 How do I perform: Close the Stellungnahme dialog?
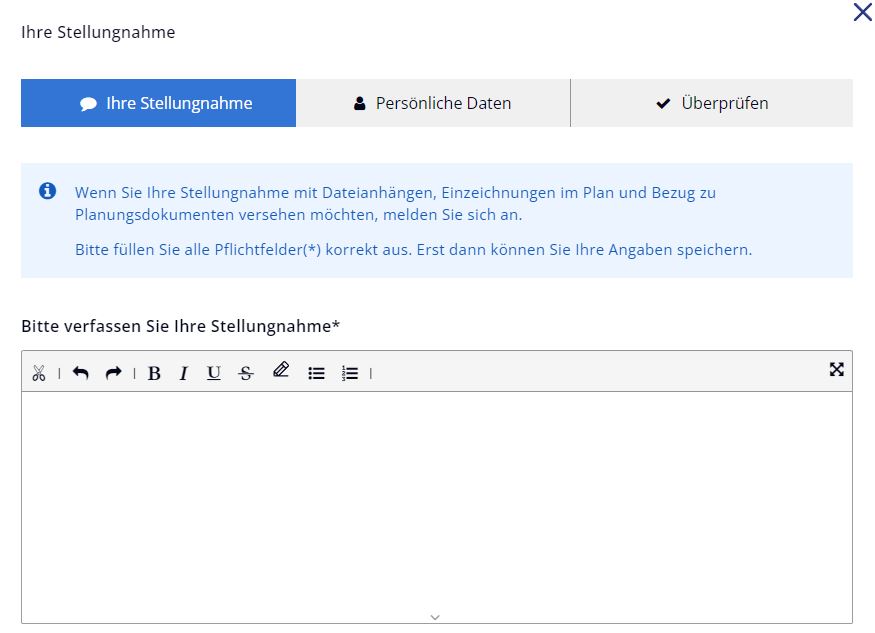point(862,13)
